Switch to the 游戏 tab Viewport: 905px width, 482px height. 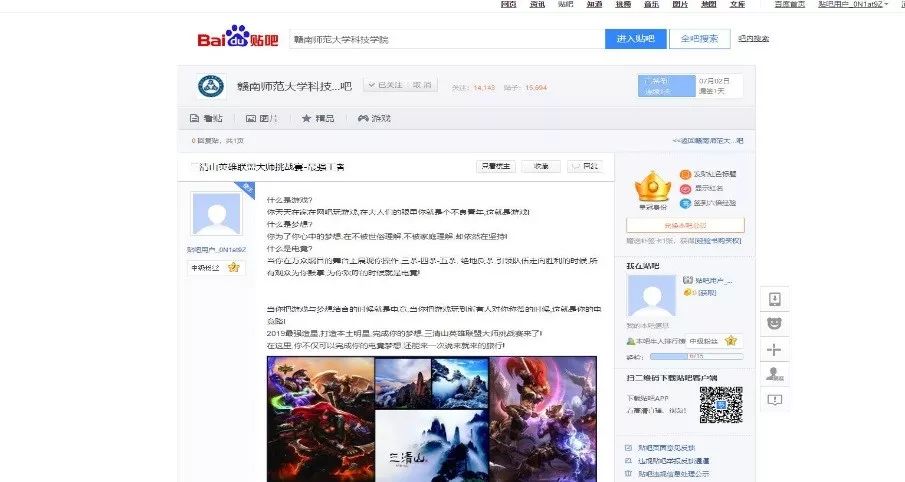374,118
